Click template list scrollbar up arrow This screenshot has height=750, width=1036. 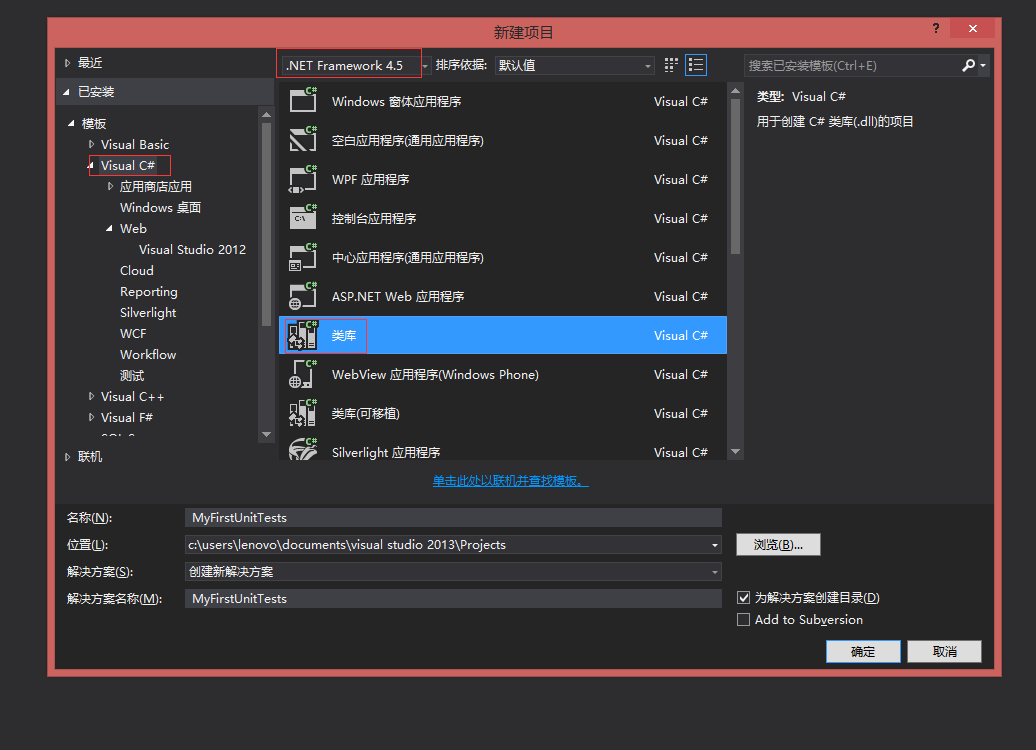735,91
